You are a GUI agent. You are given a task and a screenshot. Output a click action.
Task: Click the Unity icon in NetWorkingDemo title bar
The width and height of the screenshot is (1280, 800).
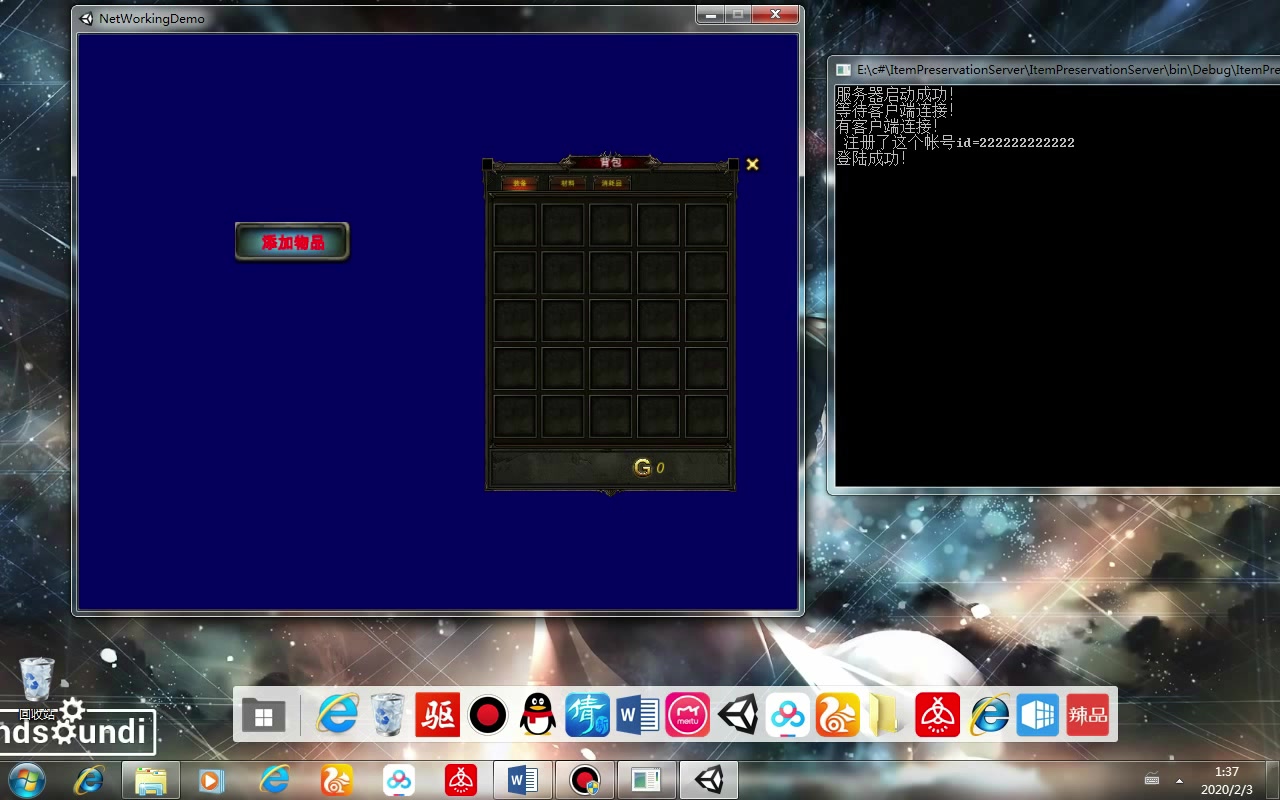pyautogui.click(x=87, y=18)
